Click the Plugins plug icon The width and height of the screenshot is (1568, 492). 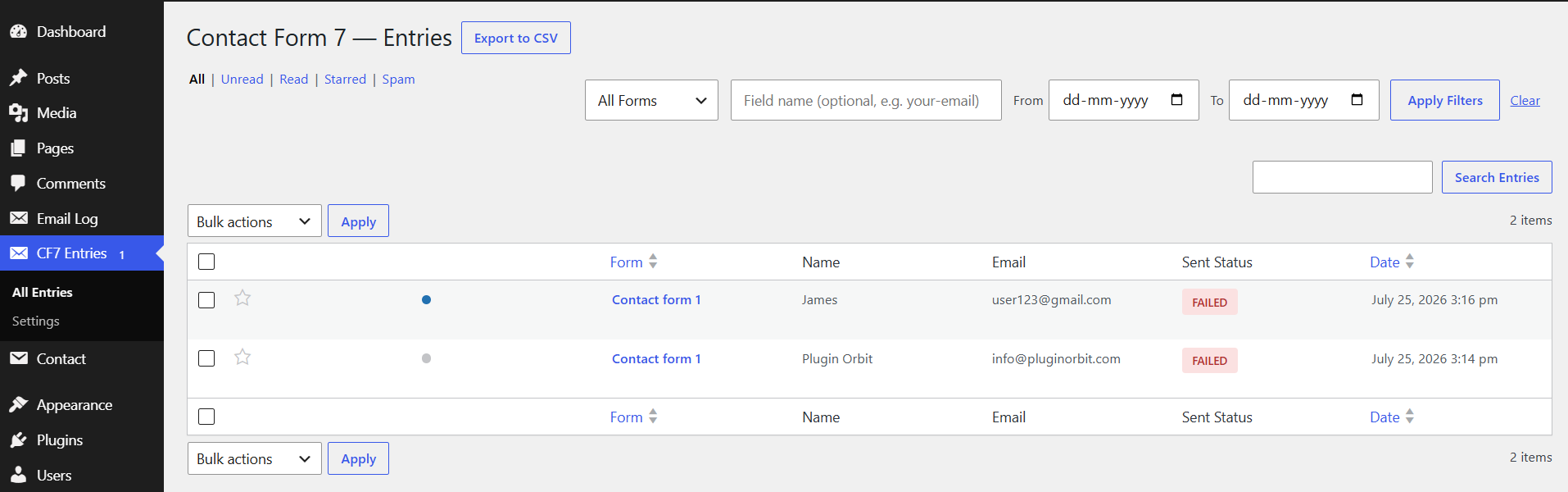coord(18,440)
